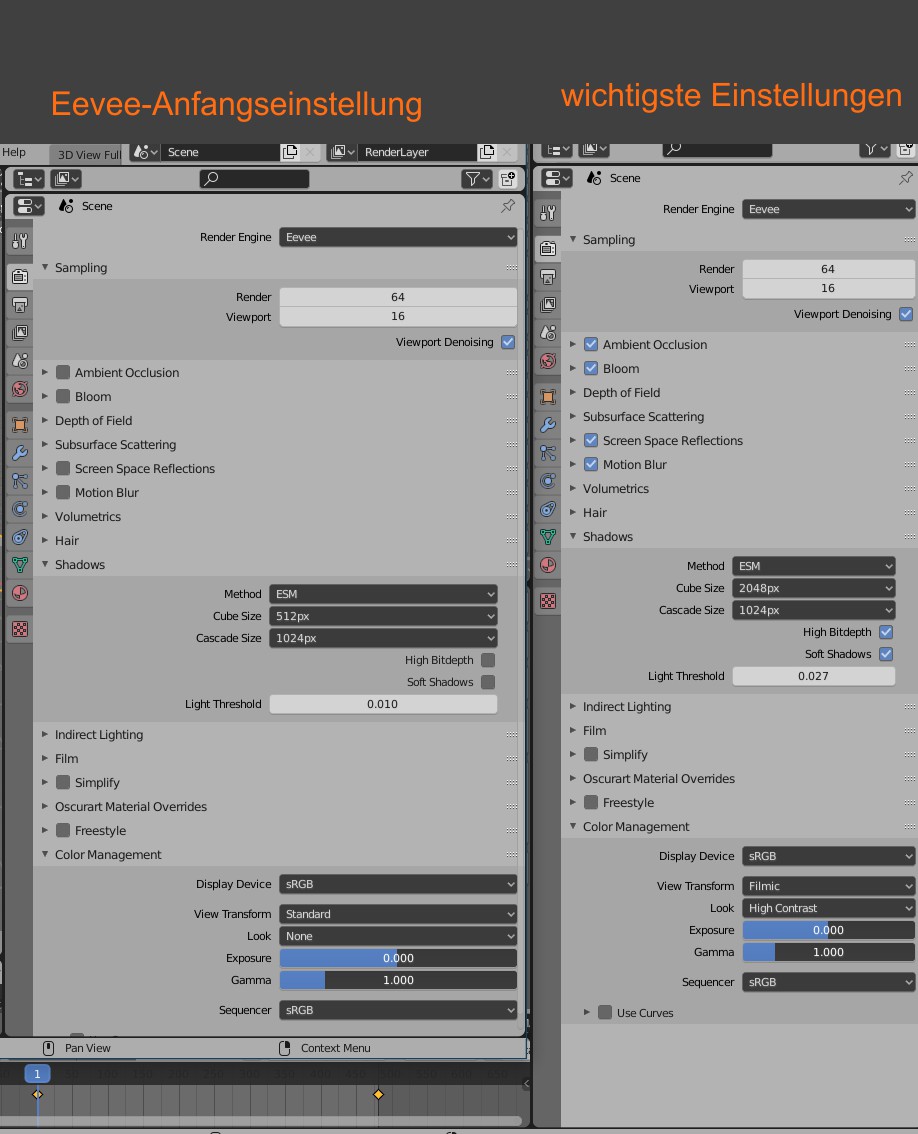Enable Ambient Occlusion in left panel
Viewport: 918px width, 1134px height.
[x=63, y=372]
